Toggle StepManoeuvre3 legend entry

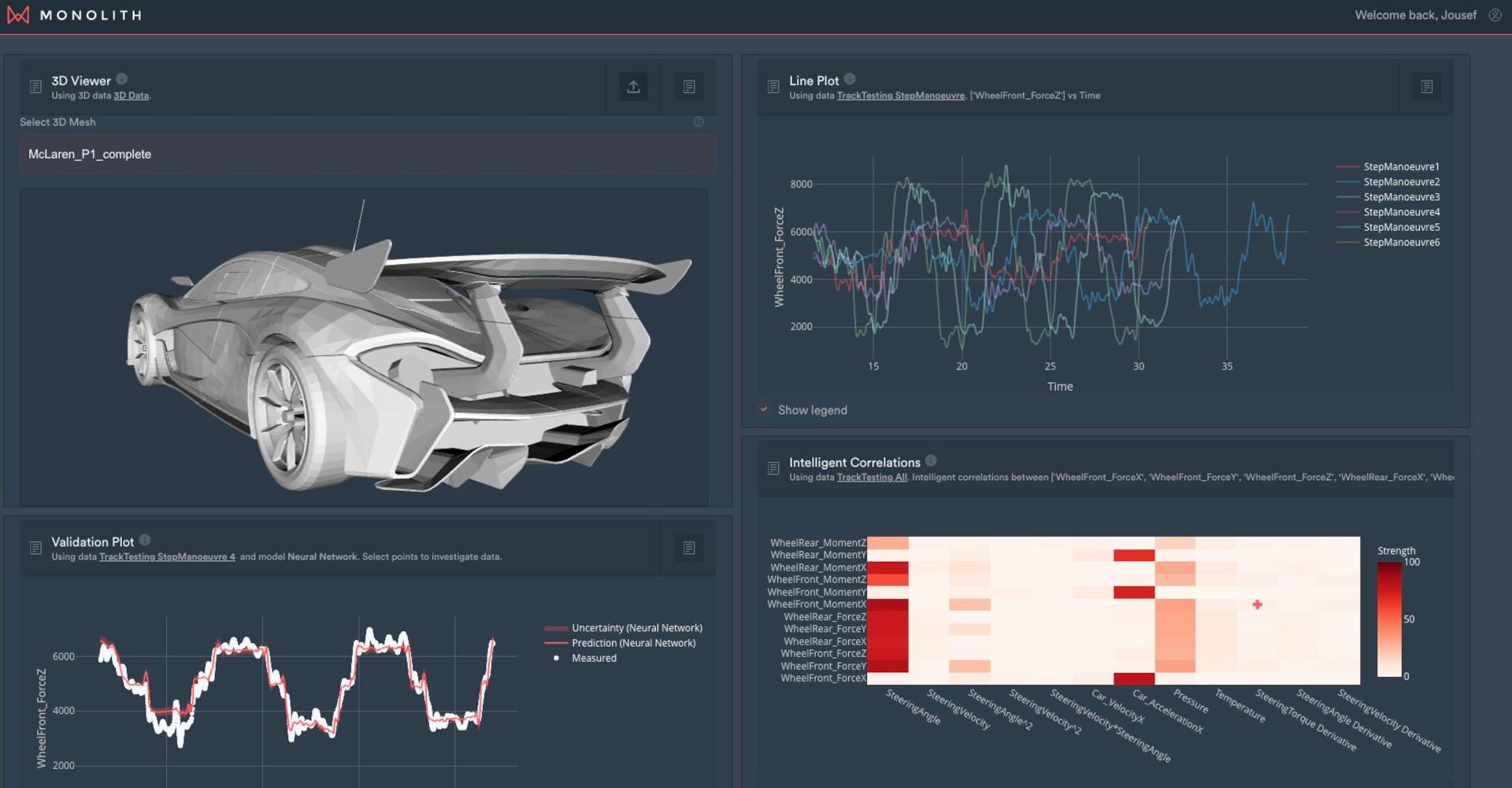coord(1388,196)
